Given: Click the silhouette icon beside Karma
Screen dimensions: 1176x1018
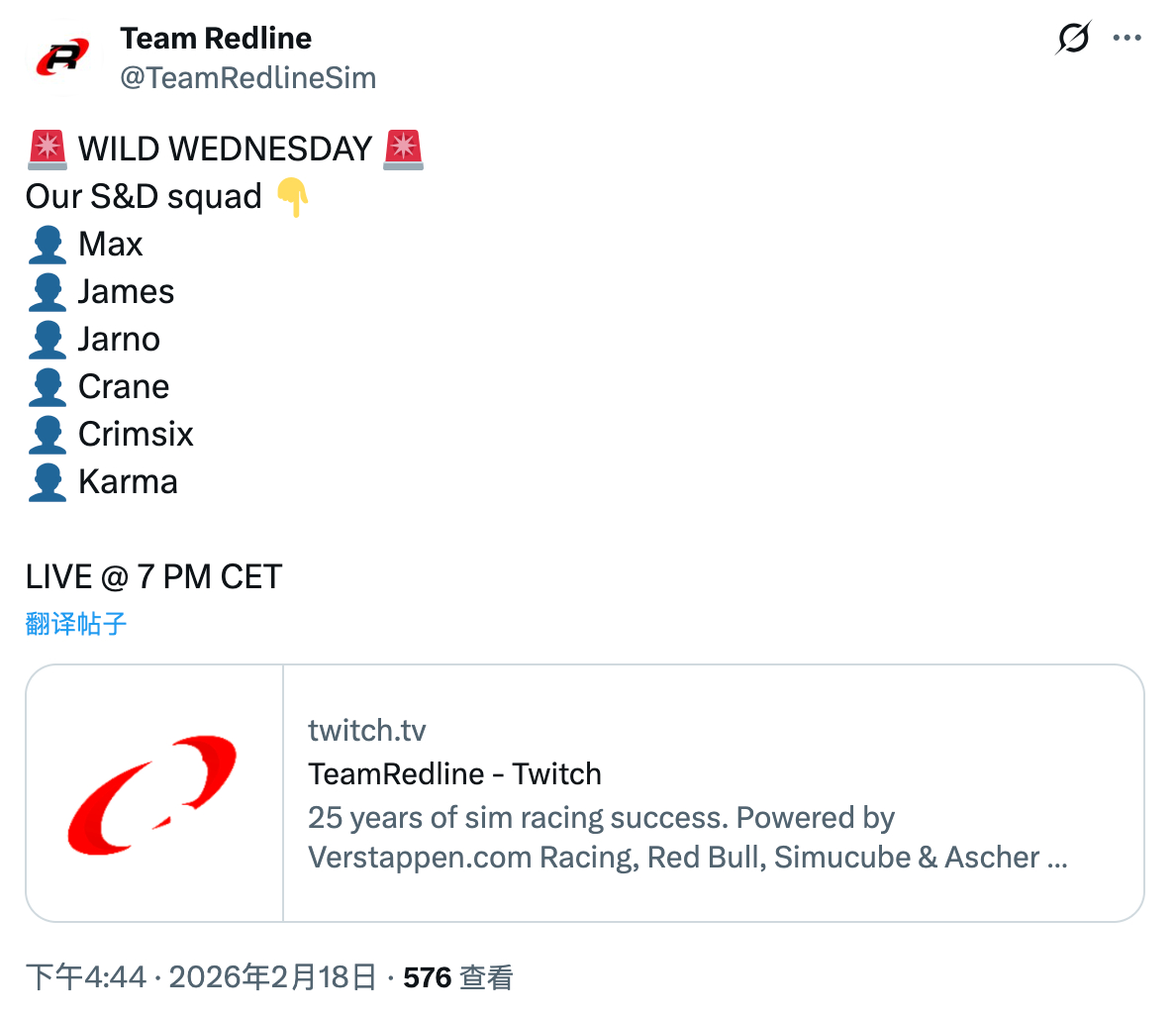Looking at the screenshot, I should [48, 482].
